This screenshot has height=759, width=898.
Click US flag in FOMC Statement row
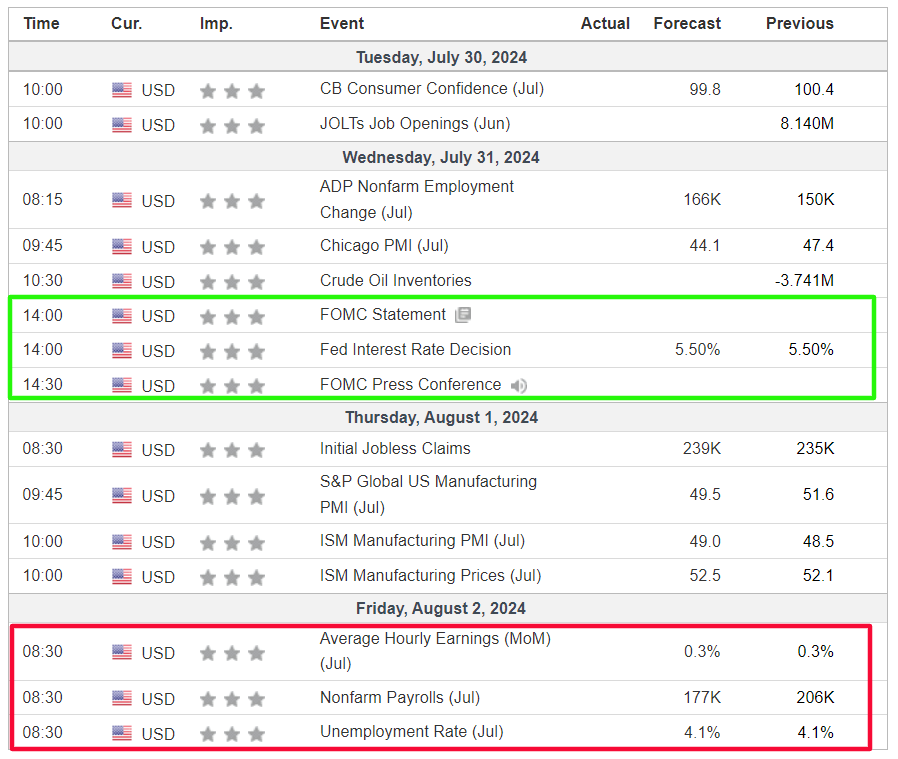(x=122, y=316)
